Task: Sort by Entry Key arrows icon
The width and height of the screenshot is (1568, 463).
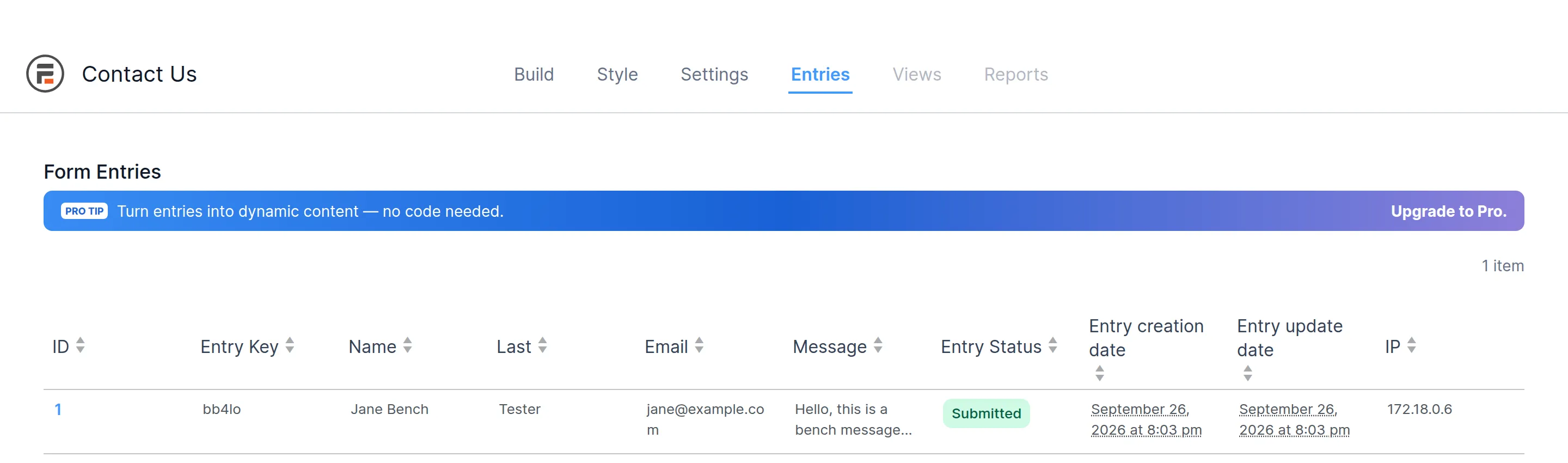Action: [290, 345]
